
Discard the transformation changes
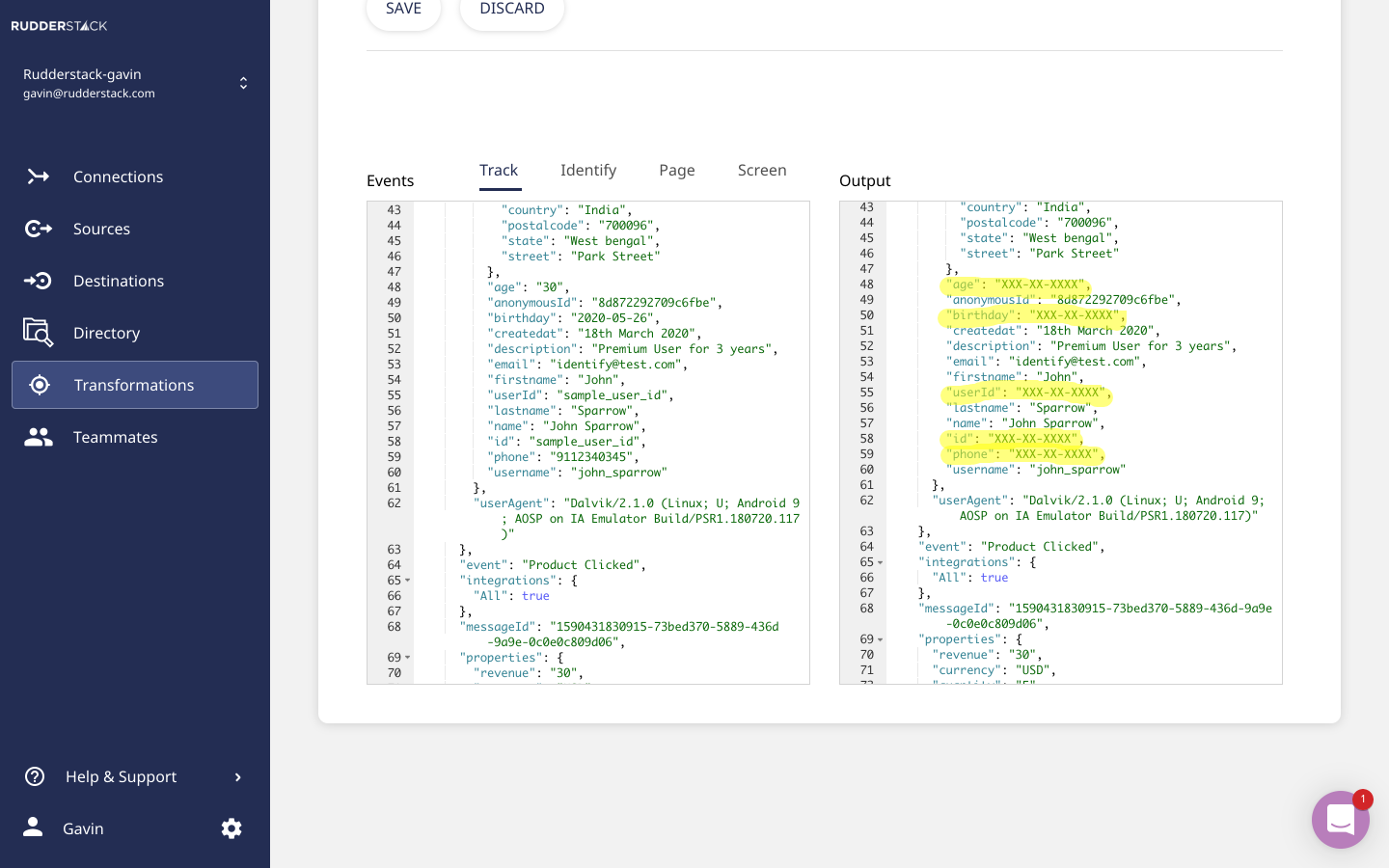coord(512,8)
